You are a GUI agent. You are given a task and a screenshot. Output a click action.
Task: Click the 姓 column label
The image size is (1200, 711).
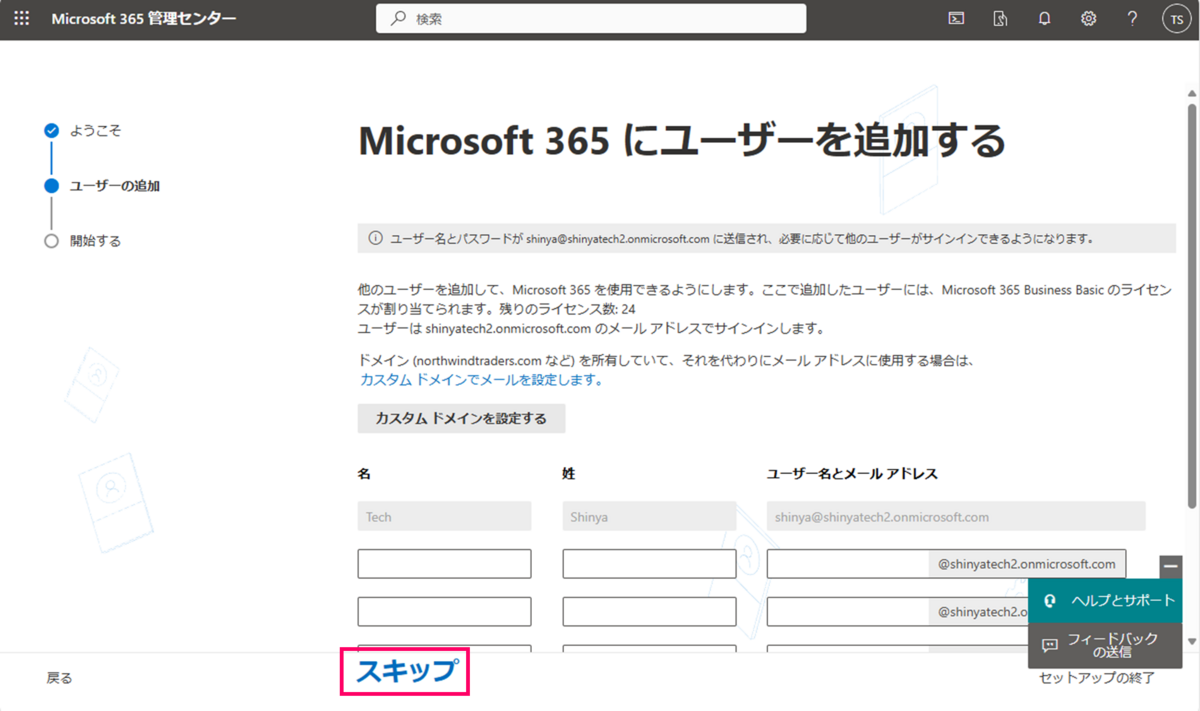coord(569,474)
